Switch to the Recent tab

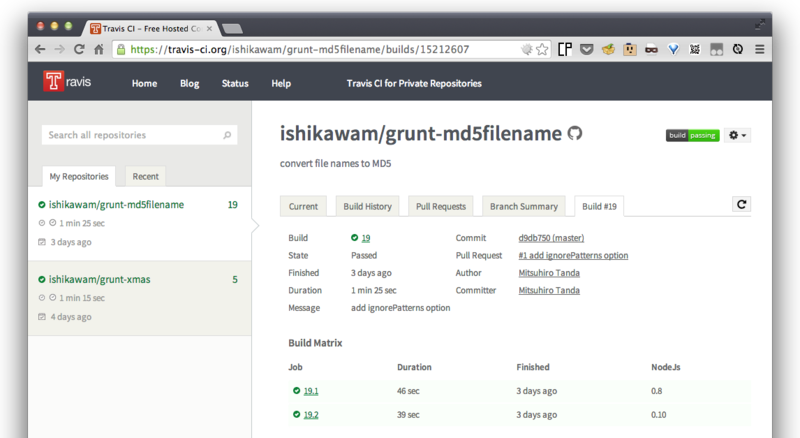point(145,177)
